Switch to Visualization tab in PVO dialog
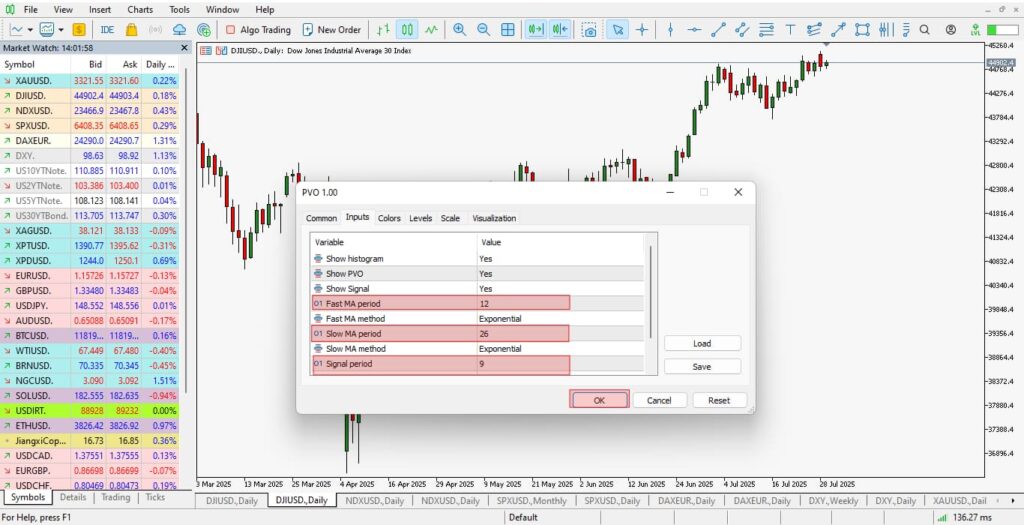This screenshot has width=1024, height=525. 494,218
